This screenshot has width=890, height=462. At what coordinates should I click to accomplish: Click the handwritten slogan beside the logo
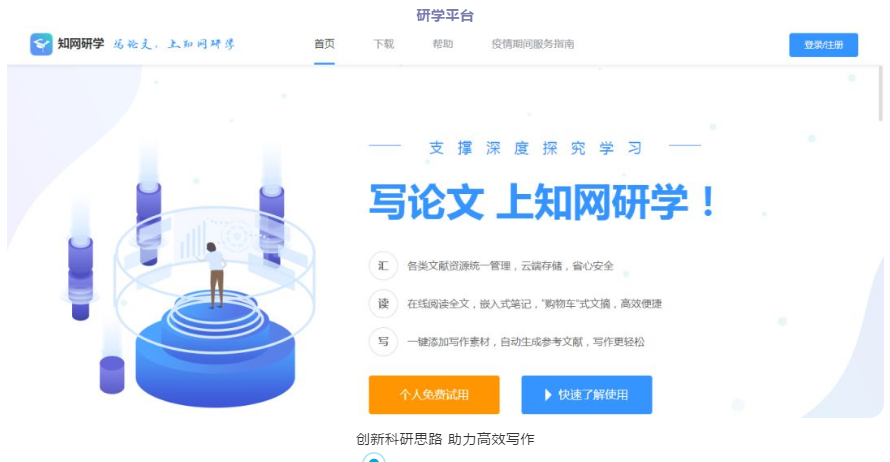click(x=174, y=44)
